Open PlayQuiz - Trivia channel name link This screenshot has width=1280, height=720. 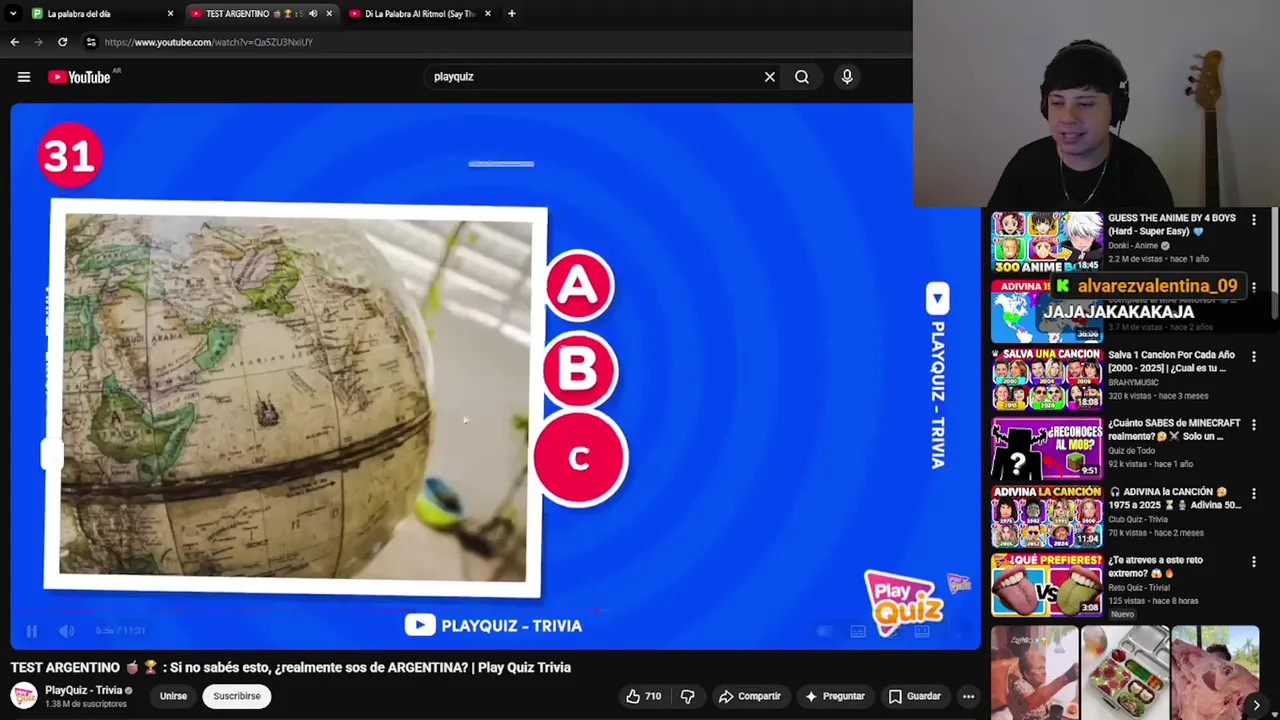point(83,690)
